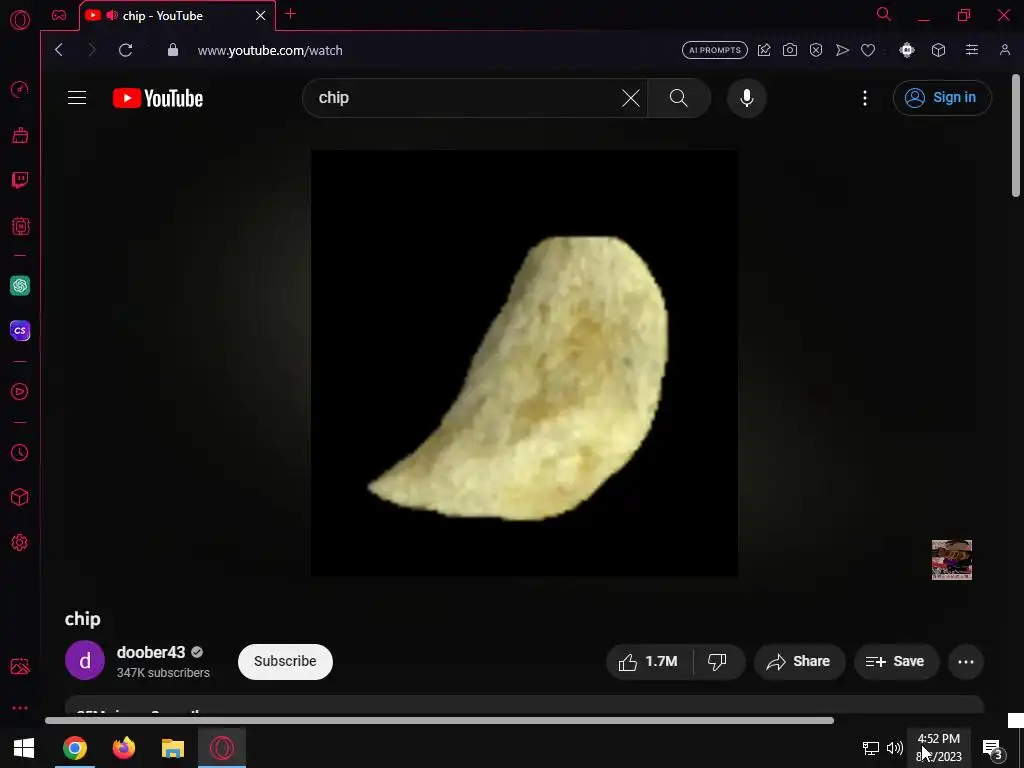Open the Twitch sidebar panel
The image size is (1024, 768).
click(x=20, y=181)
